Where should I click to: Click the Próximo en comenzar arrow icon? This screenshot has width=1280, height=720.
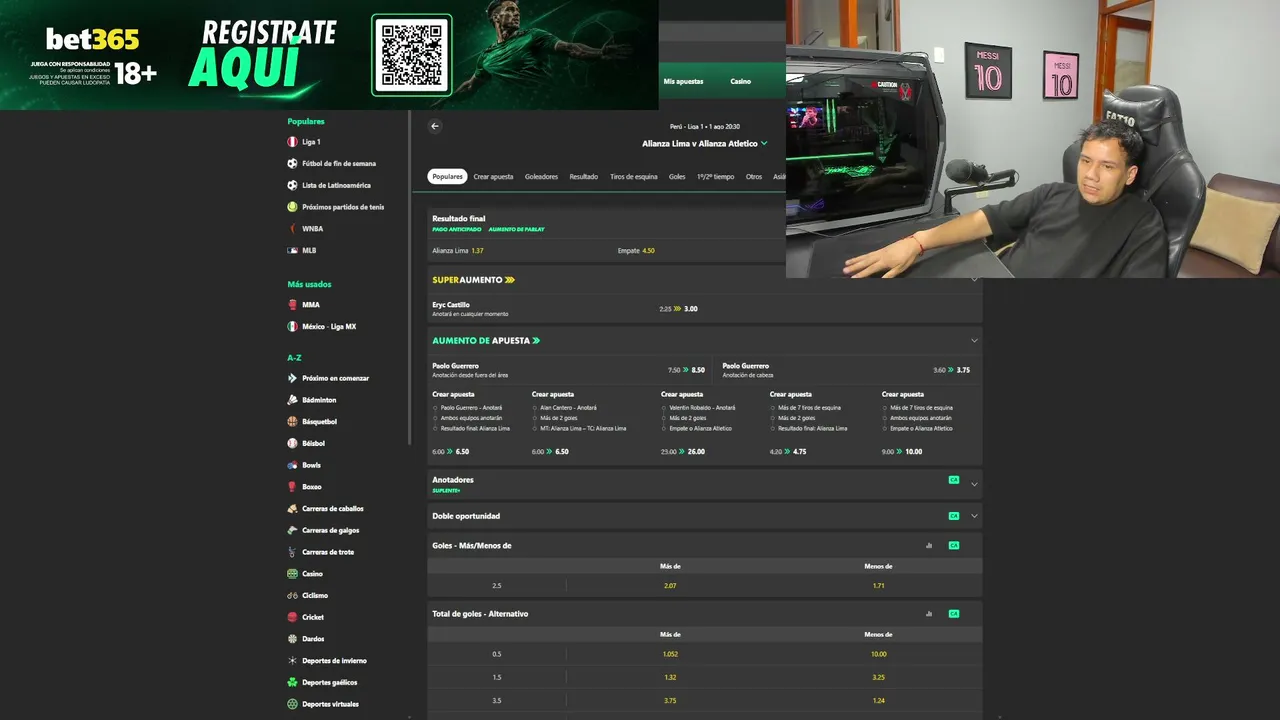(292, 378)
